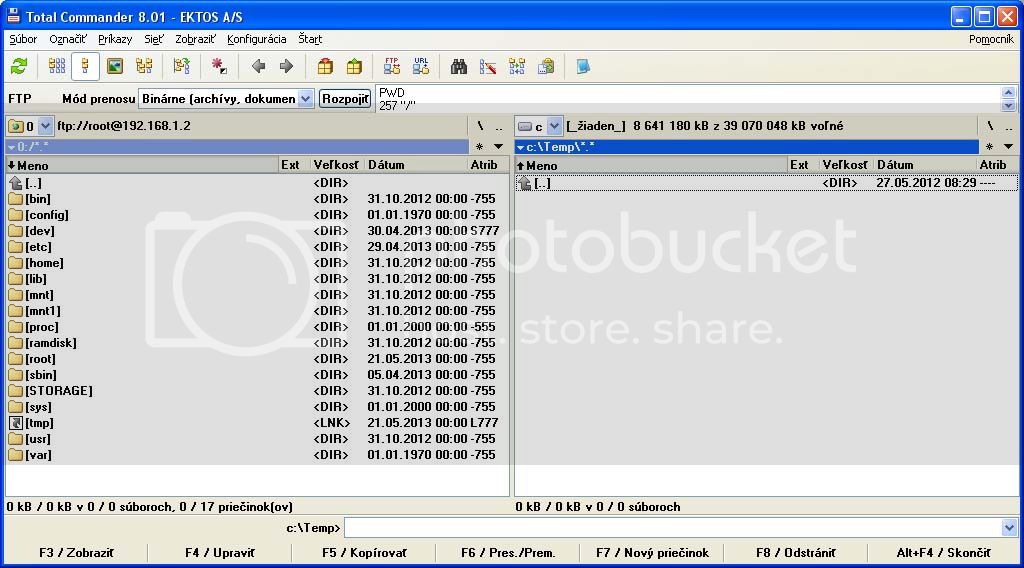
Task: Open the synchronize directories icon
Action: 517,66
